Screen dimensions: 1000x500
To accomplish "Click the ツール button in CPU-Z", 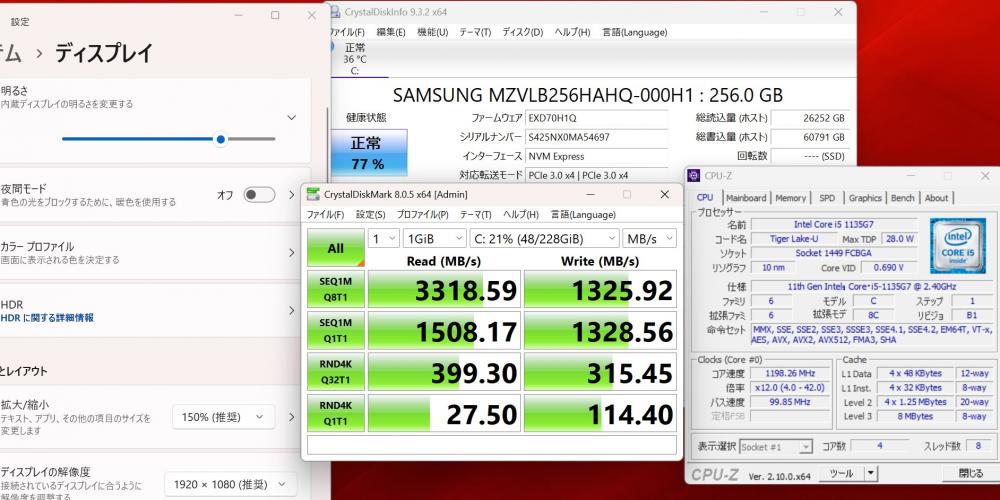I will click(841, 473).
